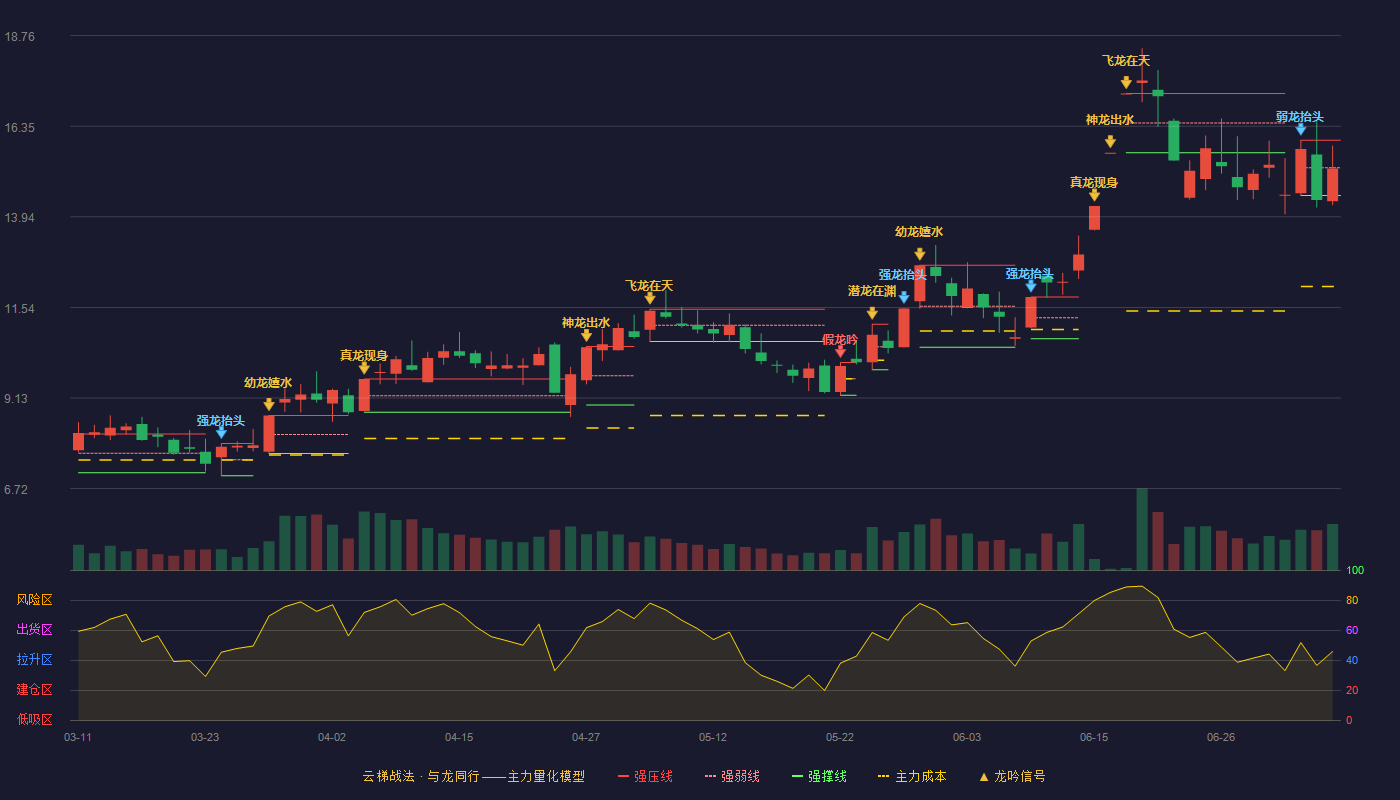Click the 建仓区 zone label
Image resolution: width=1400 pixels, height=800 pixels.
tap(34, 690)
